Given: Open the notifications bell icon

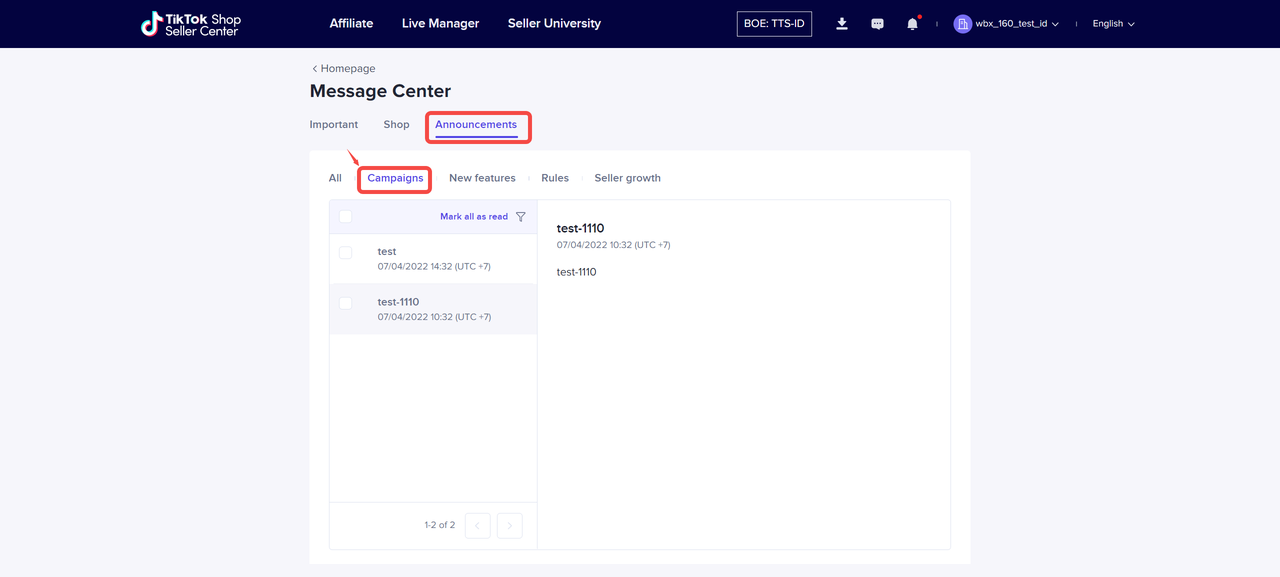Looking at the screenshot, I should 912,24.
